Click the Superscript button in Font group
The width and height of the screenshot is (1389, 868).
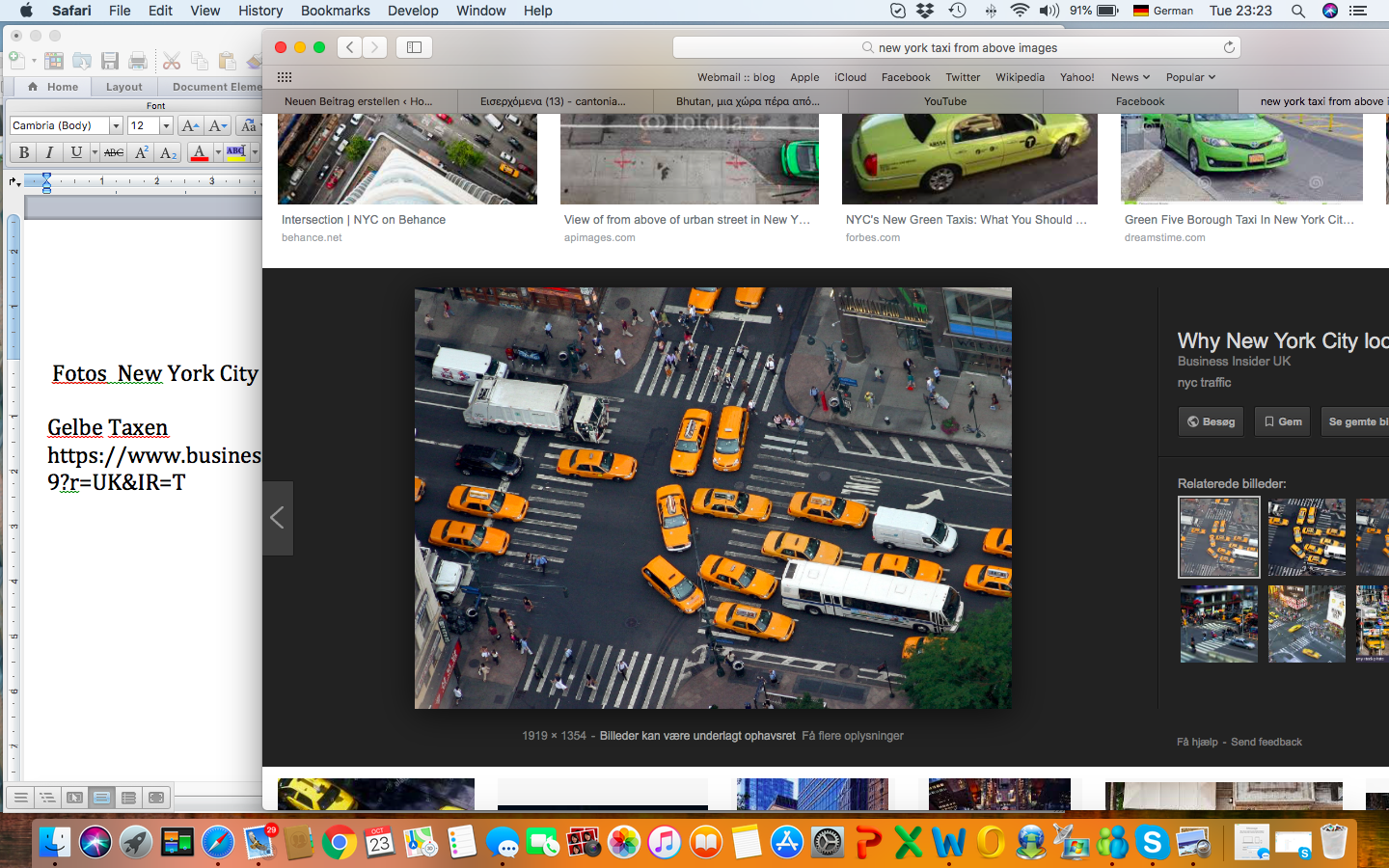point(141,152)
